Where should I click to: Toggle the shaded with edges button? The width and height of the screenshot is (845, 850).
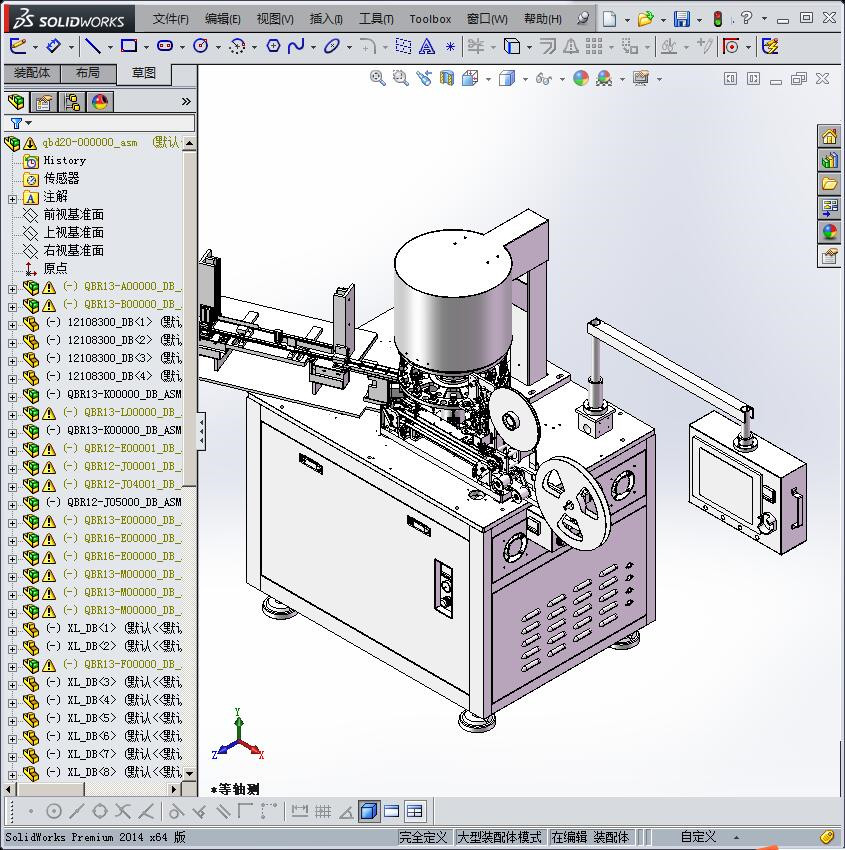pyautogui.click(x=369, y=812)
